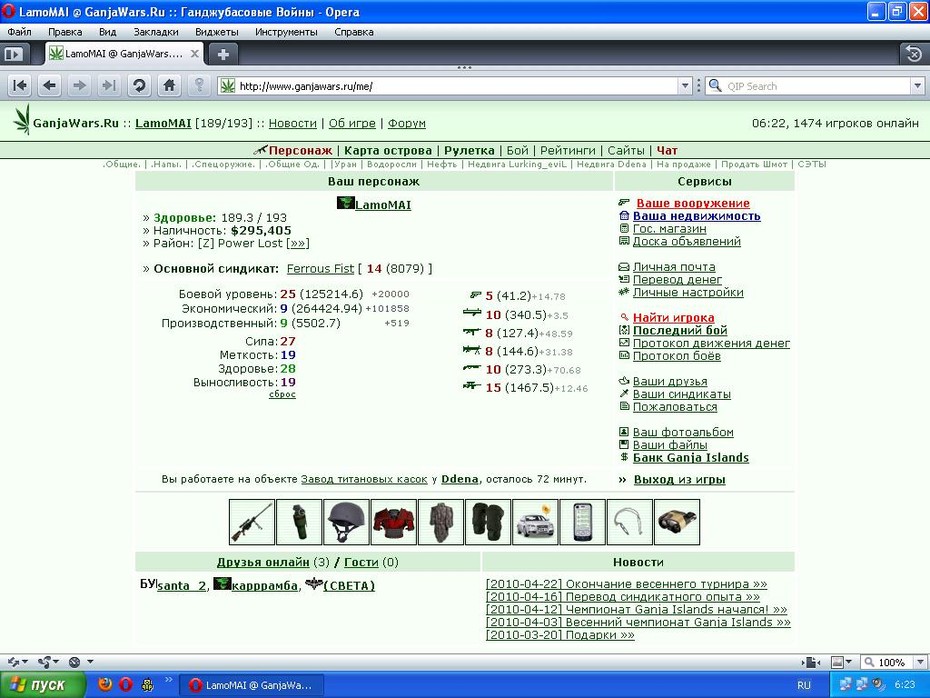Open the Закладки menu
This screenshot has height=698, width=930.
pyautogui.click(x=156, y=32)
